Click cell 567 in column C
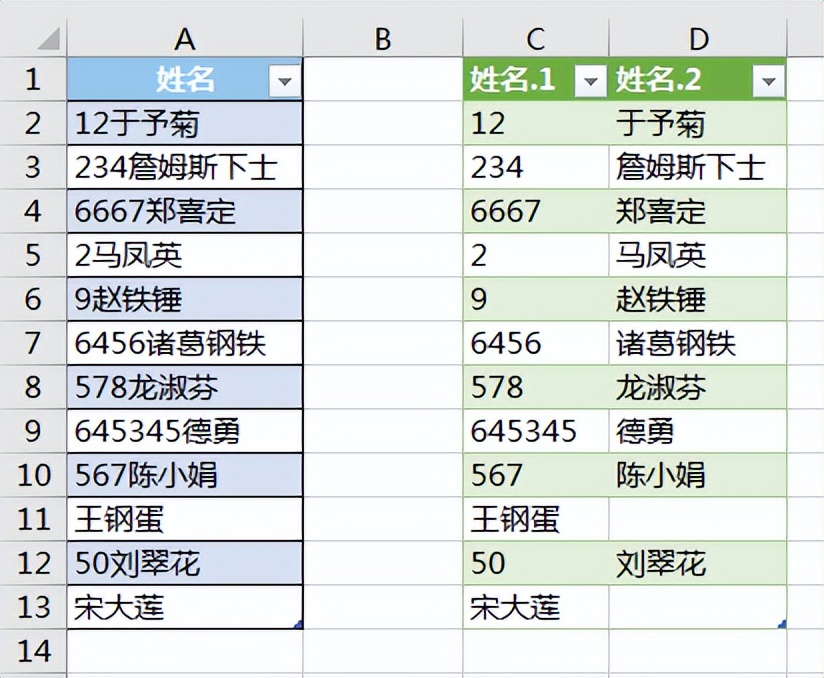 coord(535,475)
